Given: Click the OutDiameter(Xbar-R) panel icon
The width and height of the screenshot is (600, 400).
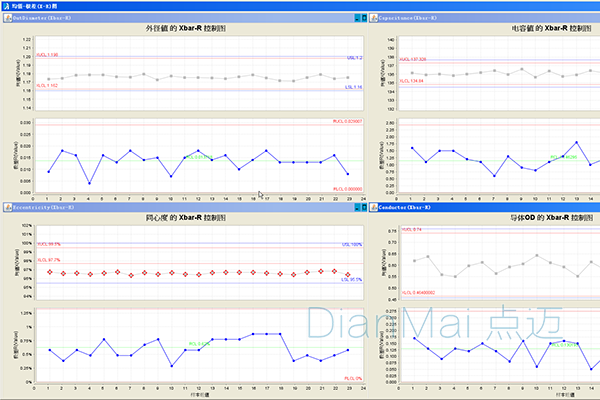Looking at the screenshot, I should pyautogui.click(x=5, y=18).
